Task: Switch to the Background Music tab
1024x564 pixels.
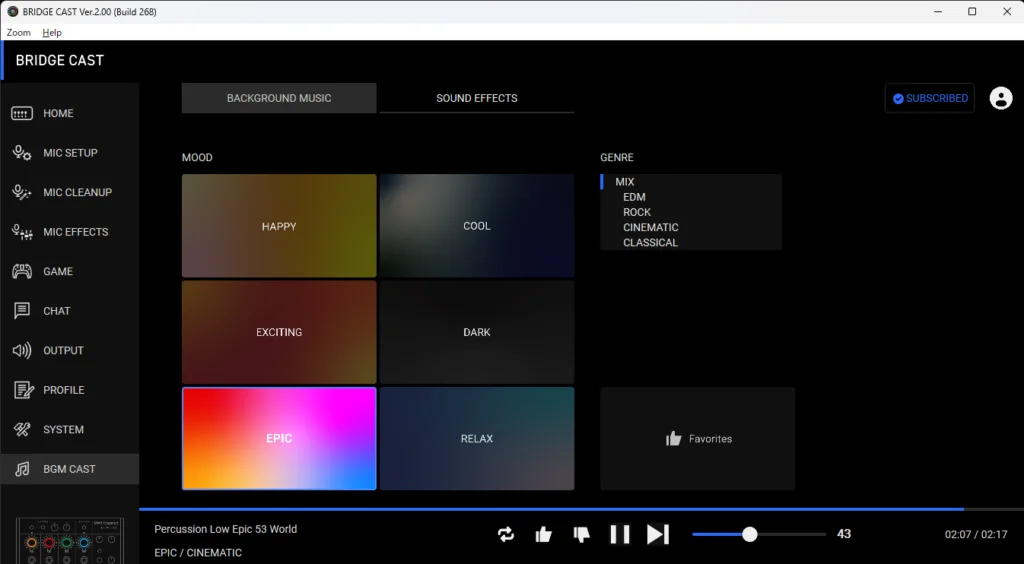Action: [279, 98]
